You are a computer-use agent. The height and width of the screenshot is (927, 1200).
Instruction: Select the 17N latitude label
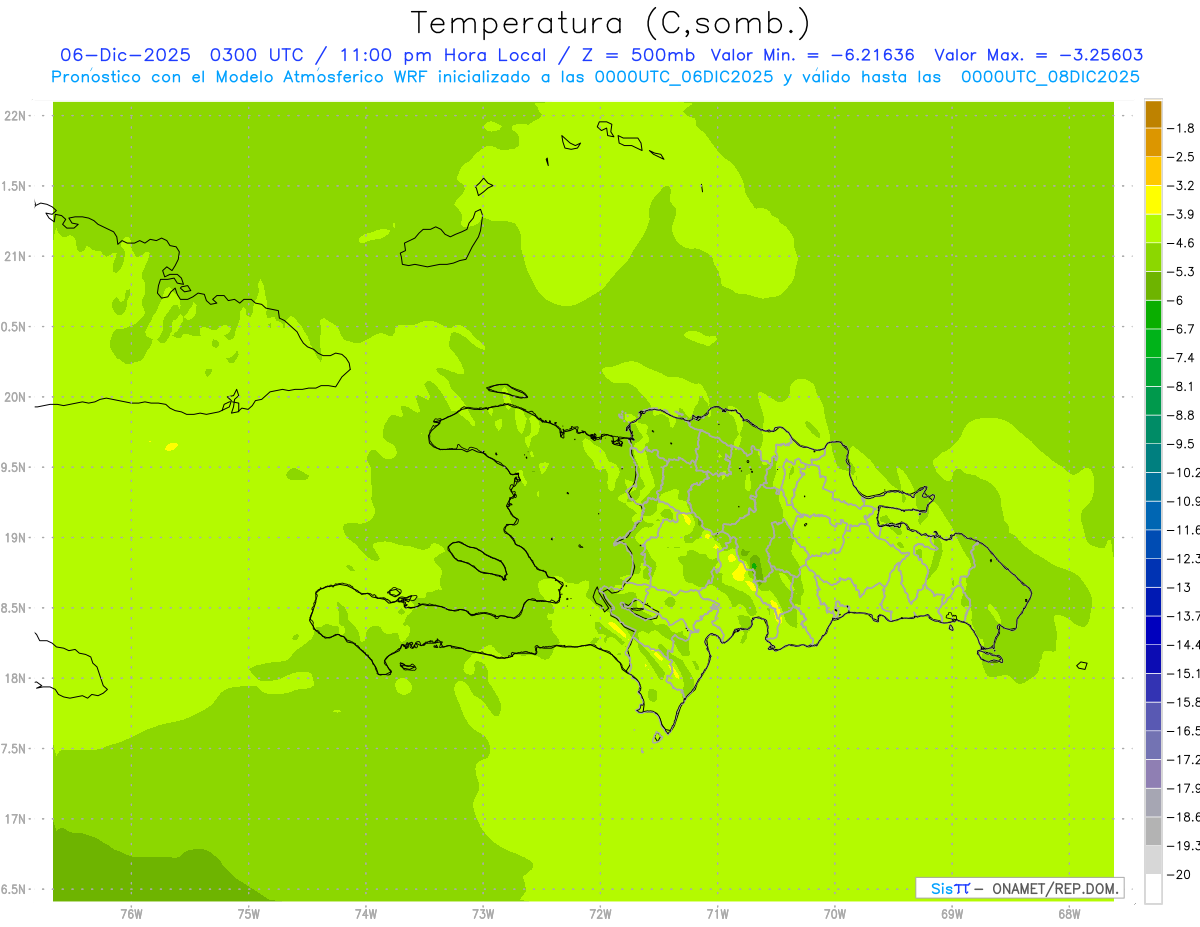click(x=15, y=819)
